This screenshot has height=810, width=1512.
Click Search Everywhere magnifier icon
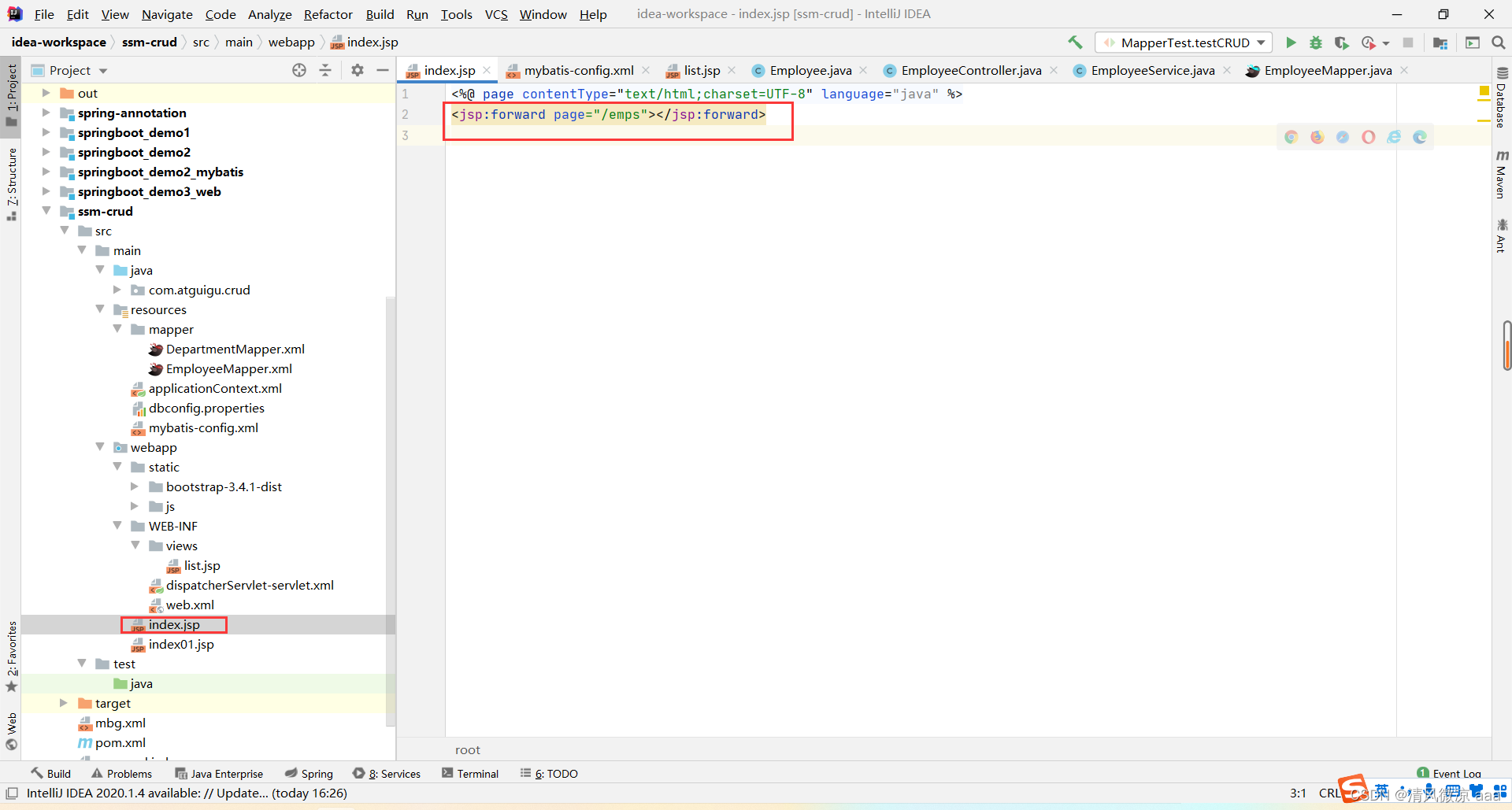[1499, 43]
